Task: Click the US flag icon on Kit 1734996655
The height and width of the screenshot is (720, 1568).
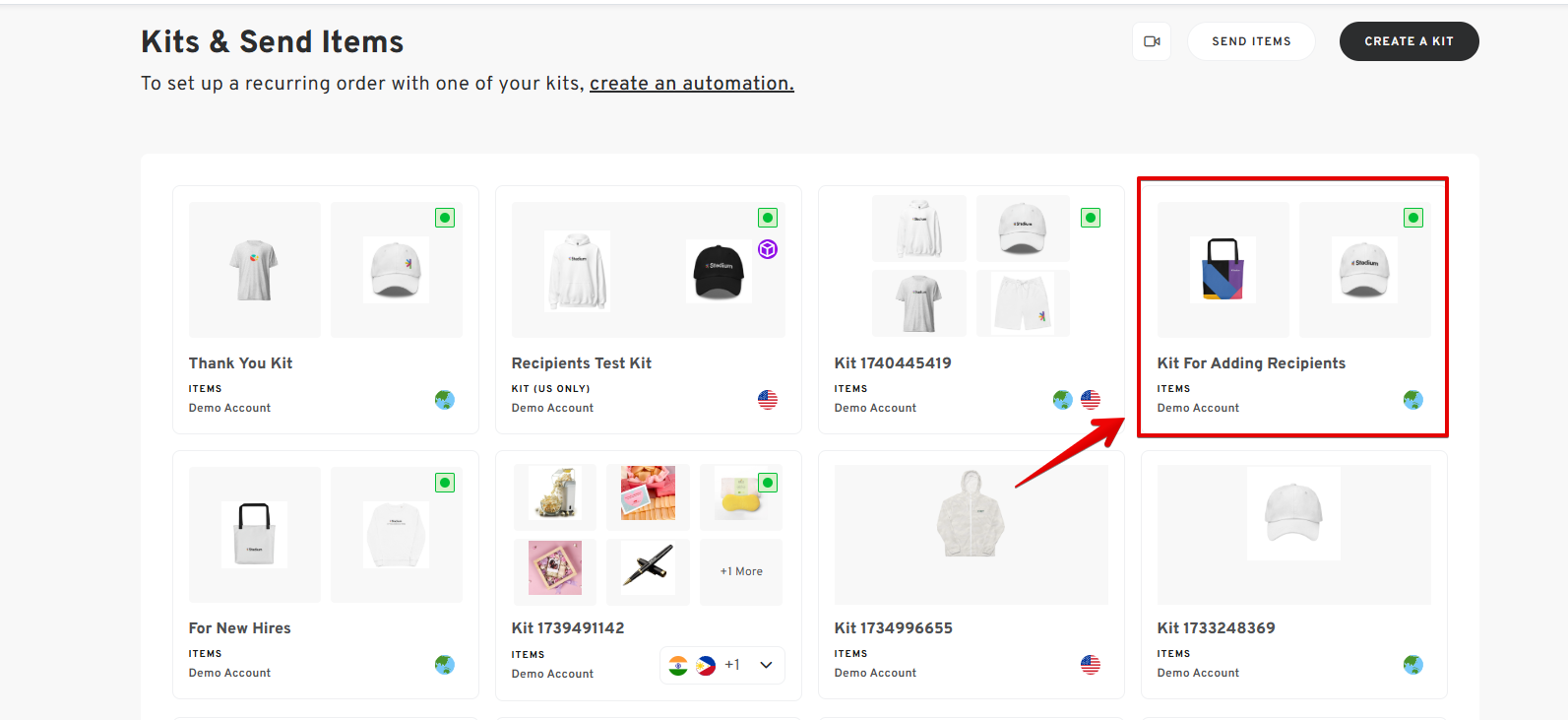Action: click(1091, 665)
